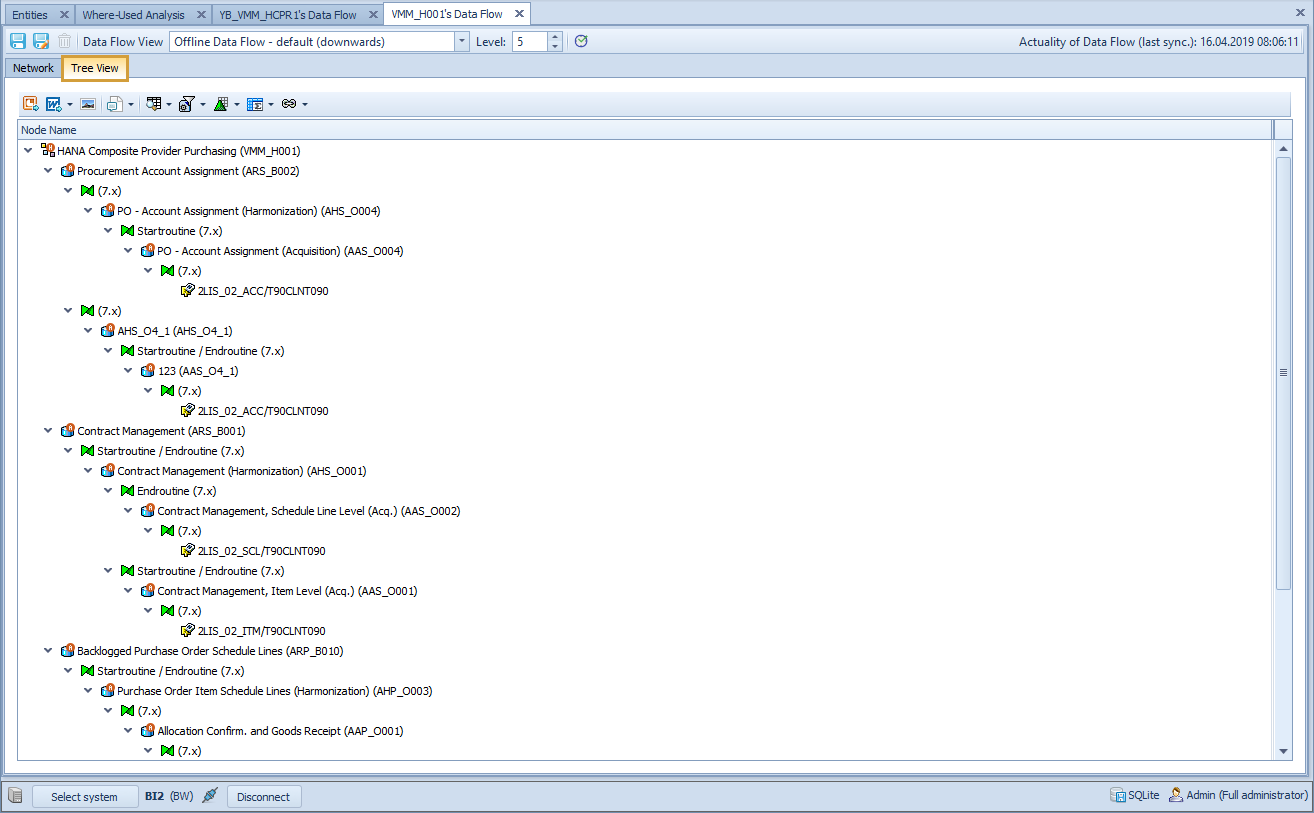1314x813 pixels.
Task: Click the export as image icon
Action: click(88, 104)
